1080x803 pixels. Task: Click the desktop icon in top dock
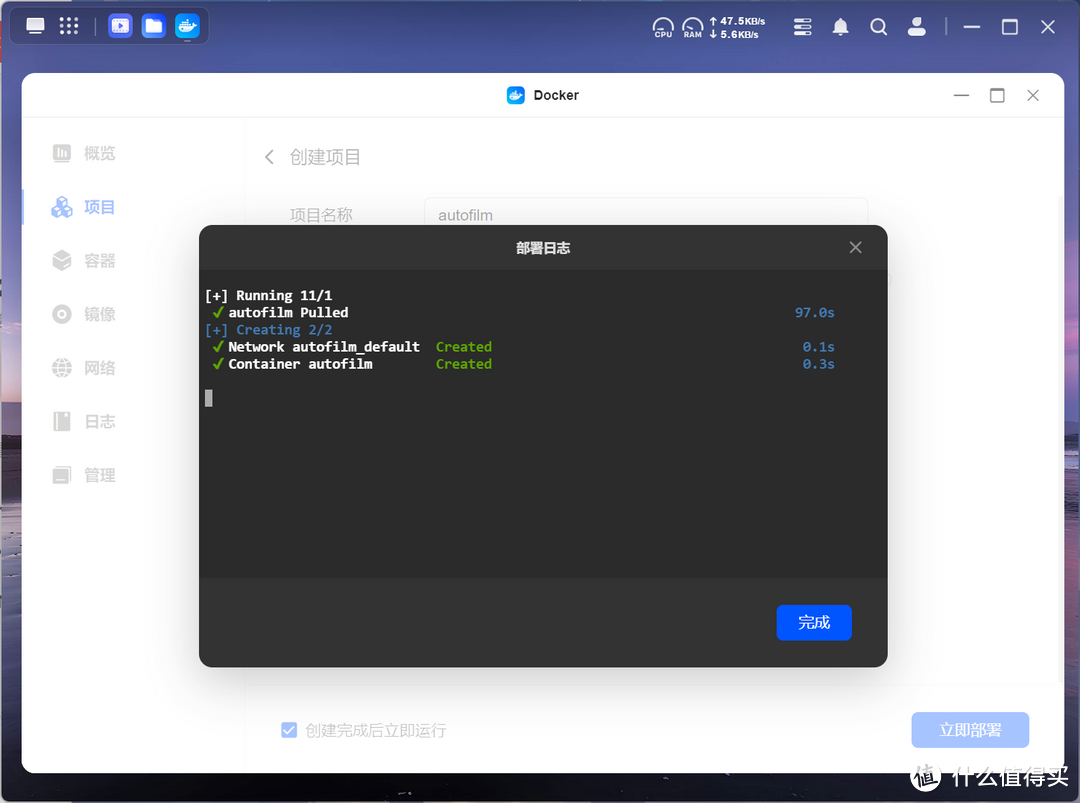pos(36,27)
